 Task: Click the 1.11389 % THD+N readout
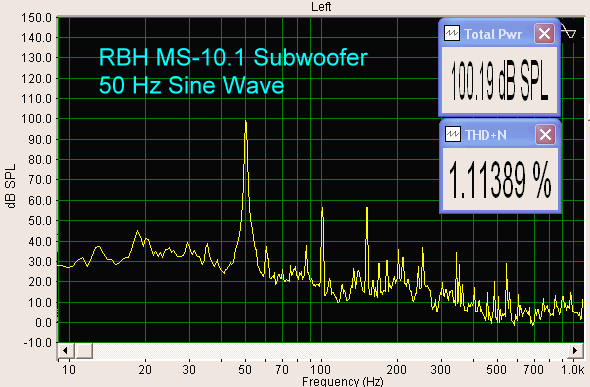pyautogui.click(x=500, y=179)
